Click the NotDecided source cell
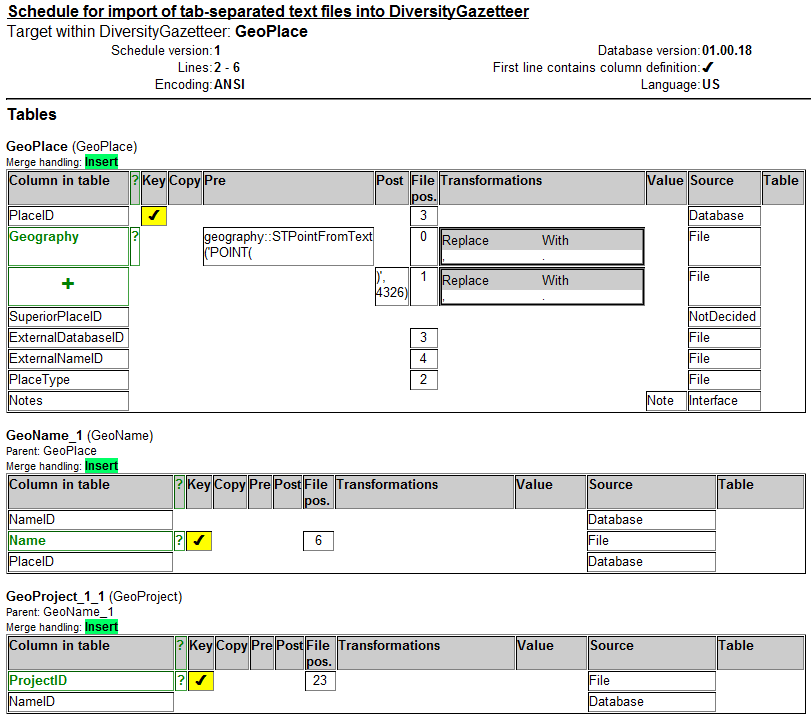 [724, 317]
